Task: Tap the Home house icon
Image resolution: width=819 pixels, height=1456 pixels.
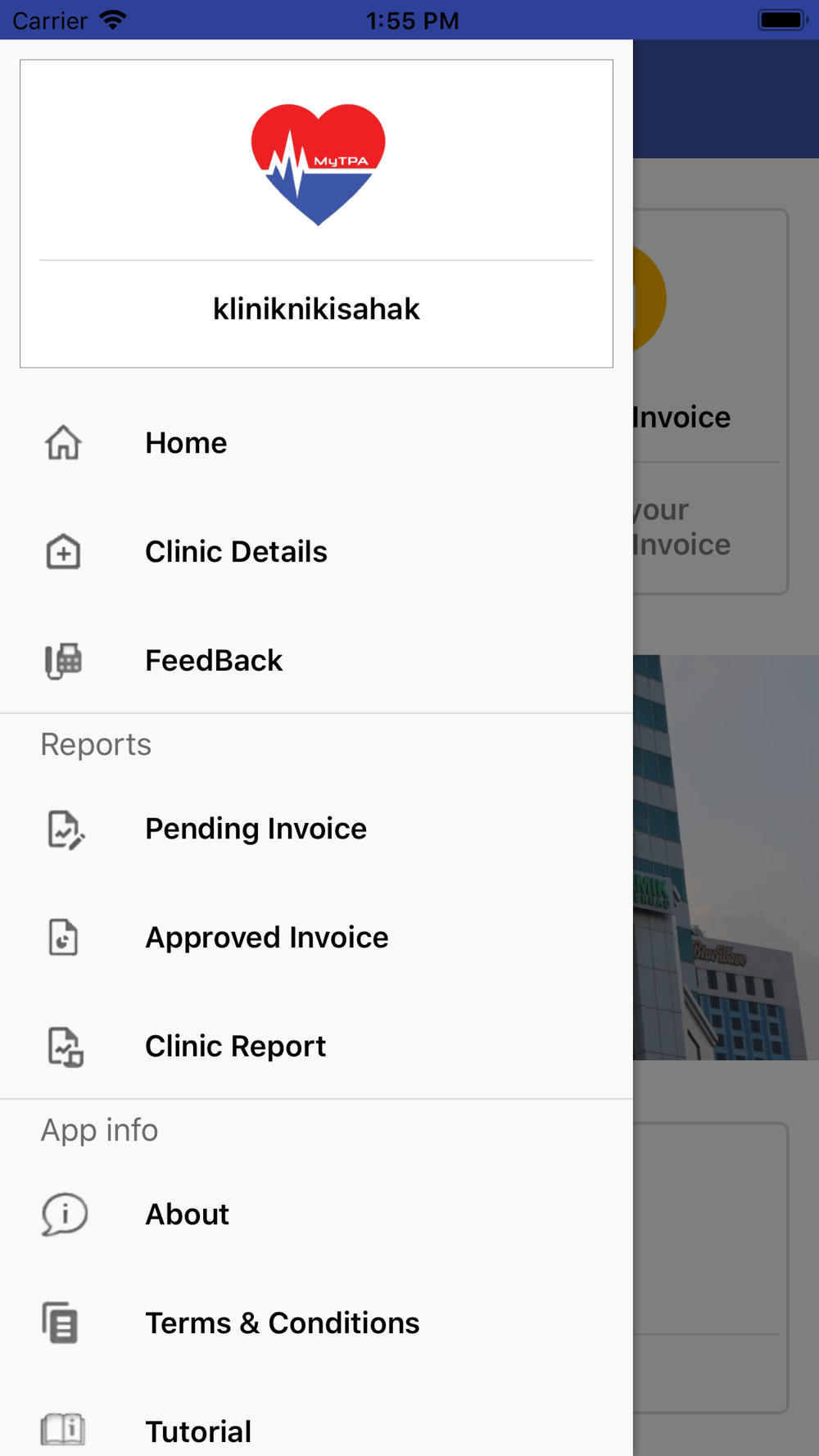Action: [63, 443]
